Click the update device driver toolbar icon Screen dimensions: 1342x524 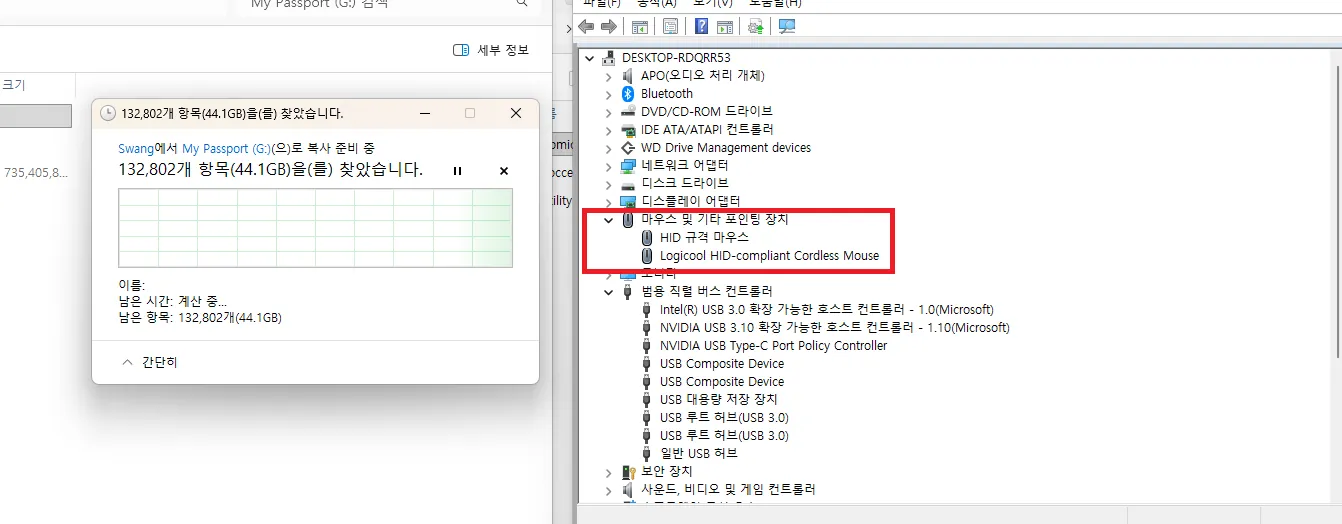click(x=755, y=26)
